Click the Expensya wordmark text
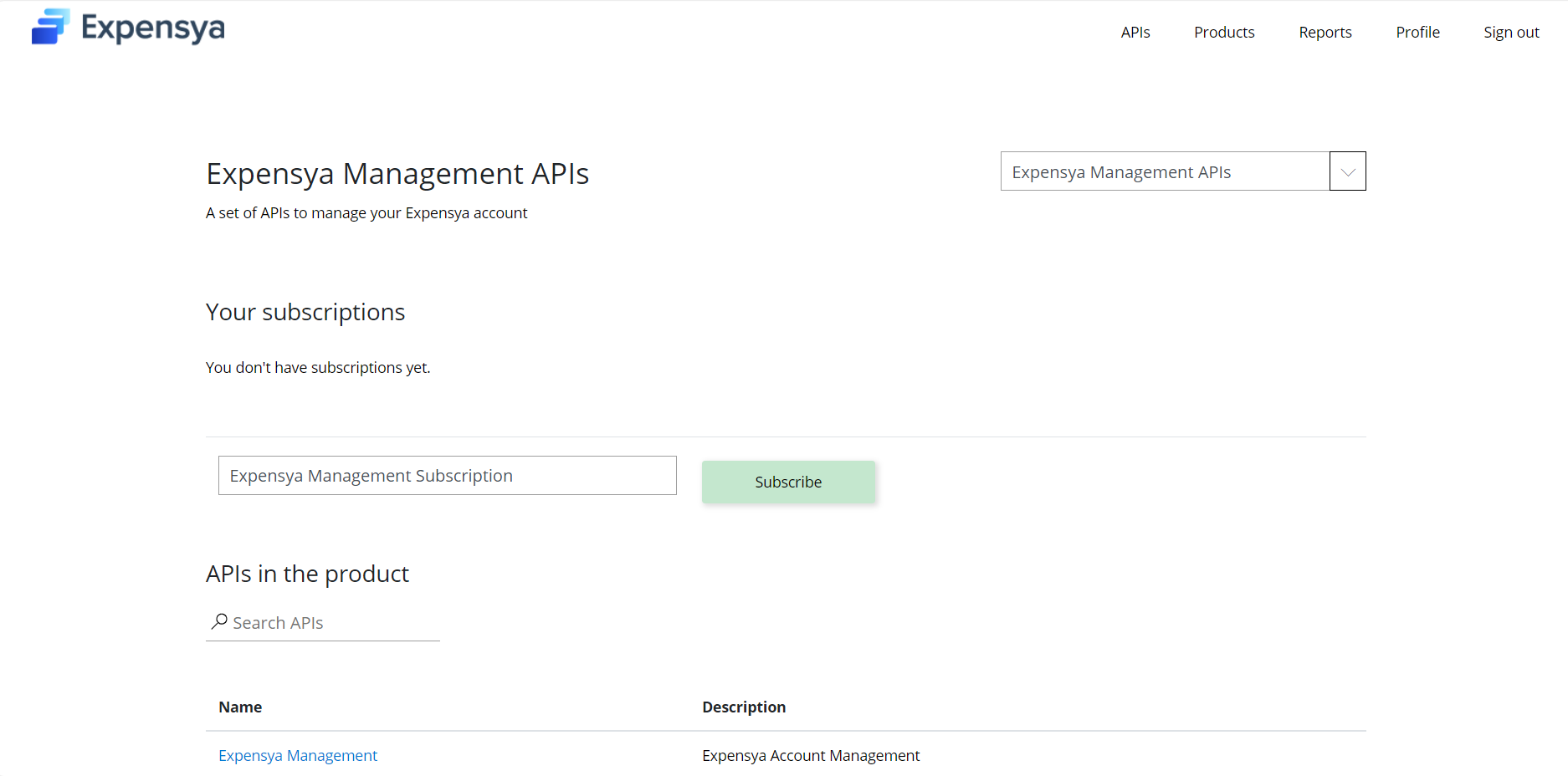The image size is (1568, 776). point(153,28)
